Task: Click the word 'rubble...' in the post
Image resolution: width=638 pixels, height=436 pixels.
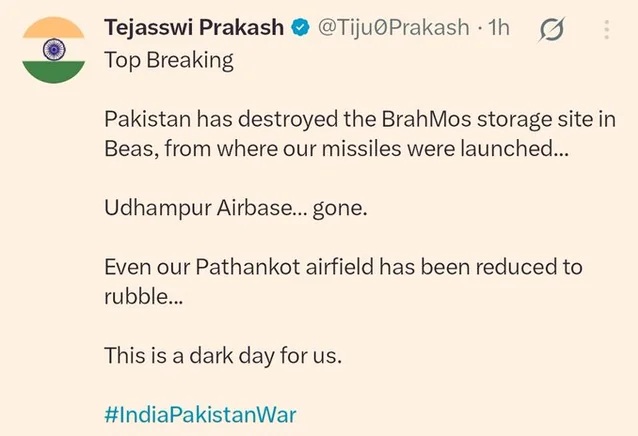Action: (144, 296)
